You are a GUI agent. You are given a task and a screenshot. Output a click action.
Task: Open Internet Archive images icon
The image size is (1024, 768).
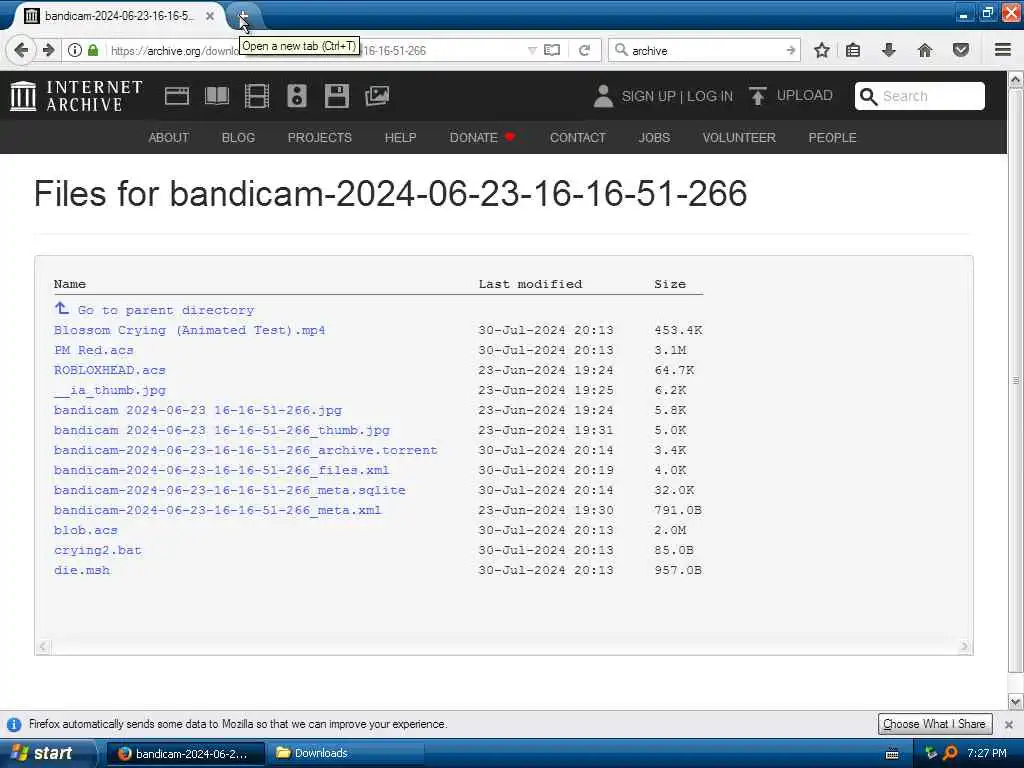pos(377,96)
